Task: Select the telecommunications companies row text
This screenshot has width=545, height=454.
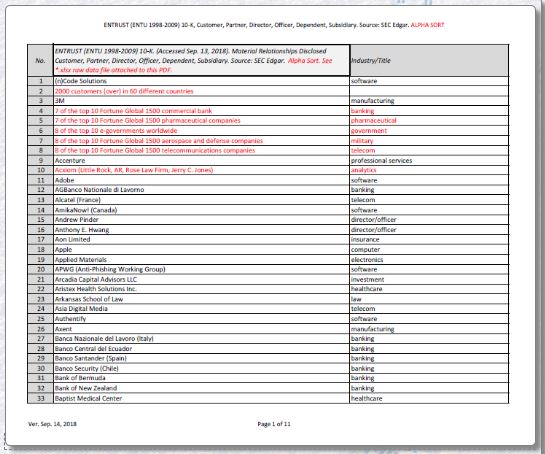Action: tap(155, 151)
